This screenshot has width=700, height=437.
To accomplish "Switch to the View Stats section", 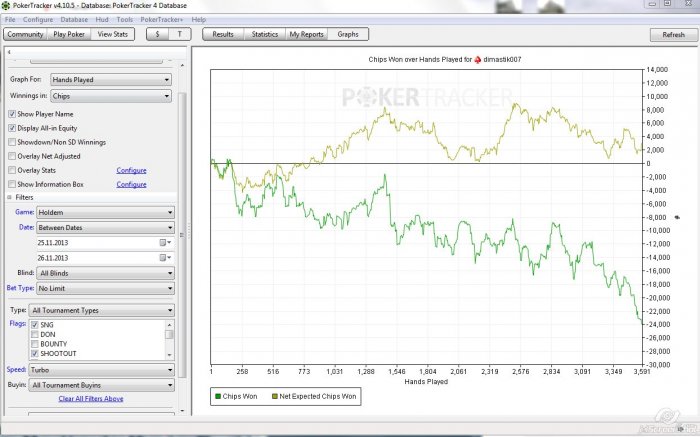I will [112, 34].
